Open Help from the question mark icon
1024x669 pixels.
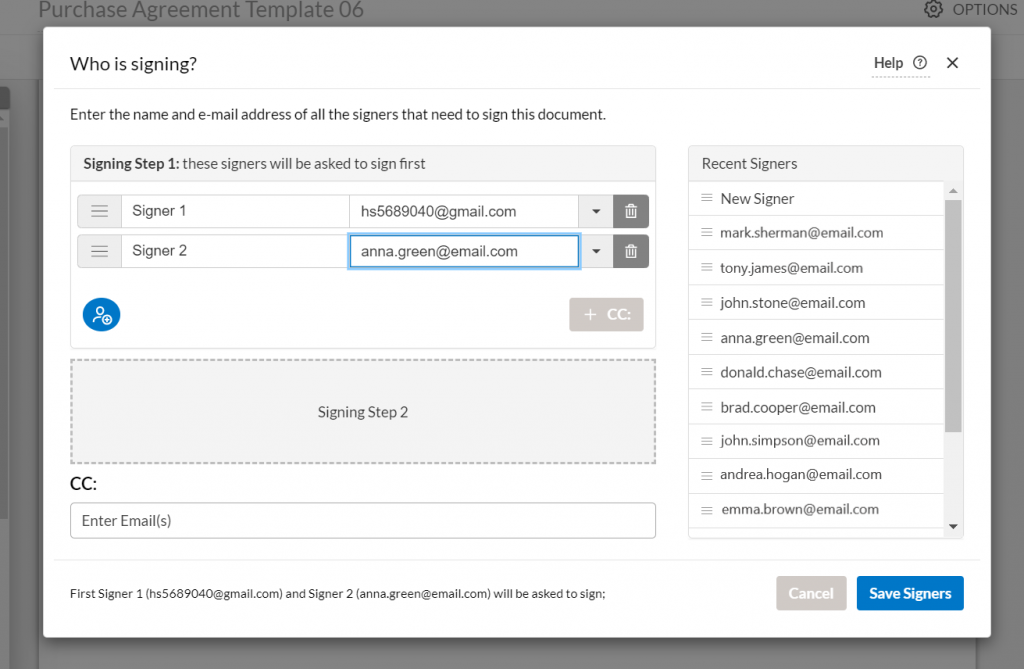coord(920,63)
